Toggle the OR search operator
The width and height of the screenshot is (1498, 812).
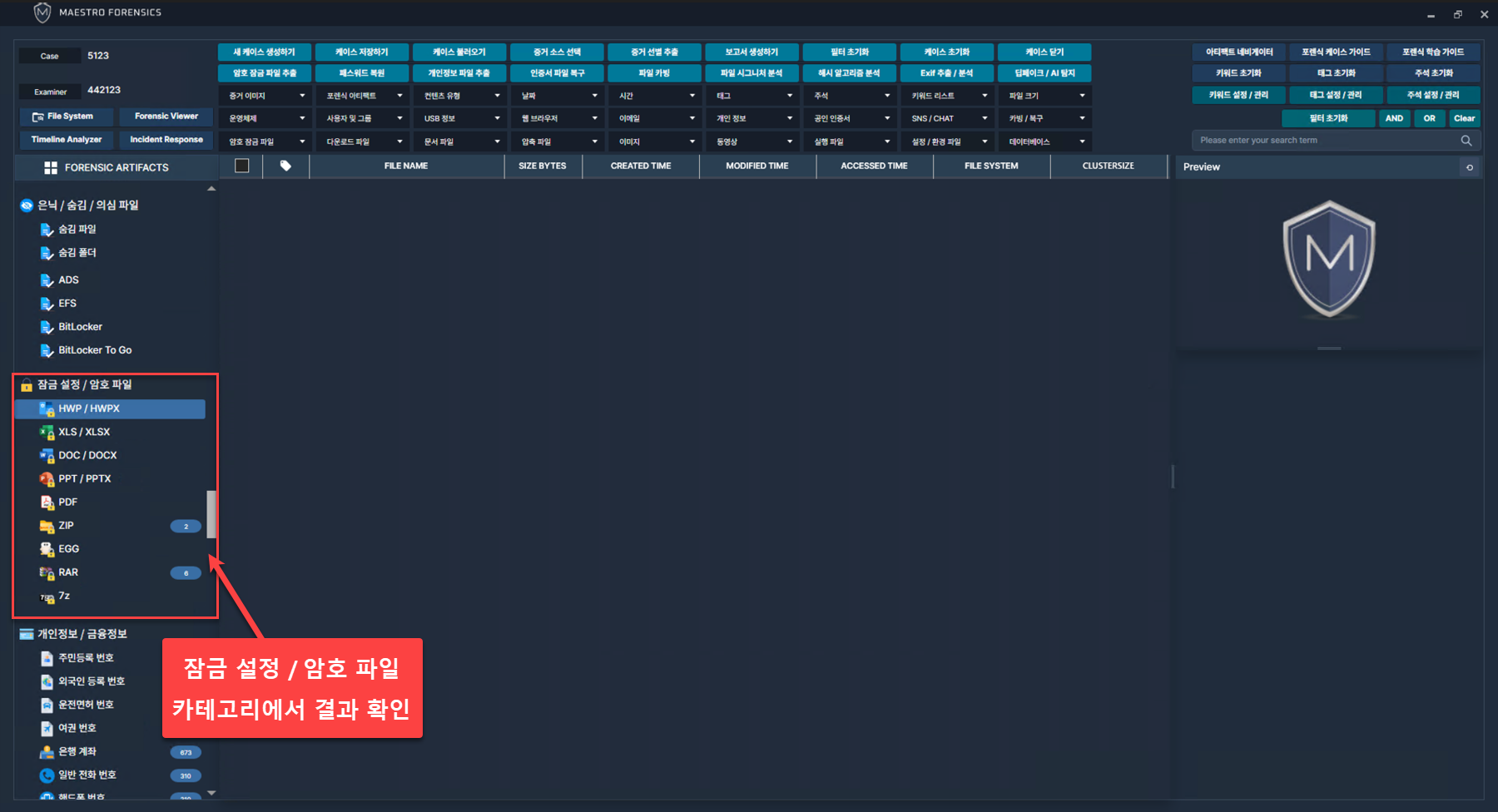1429,118
